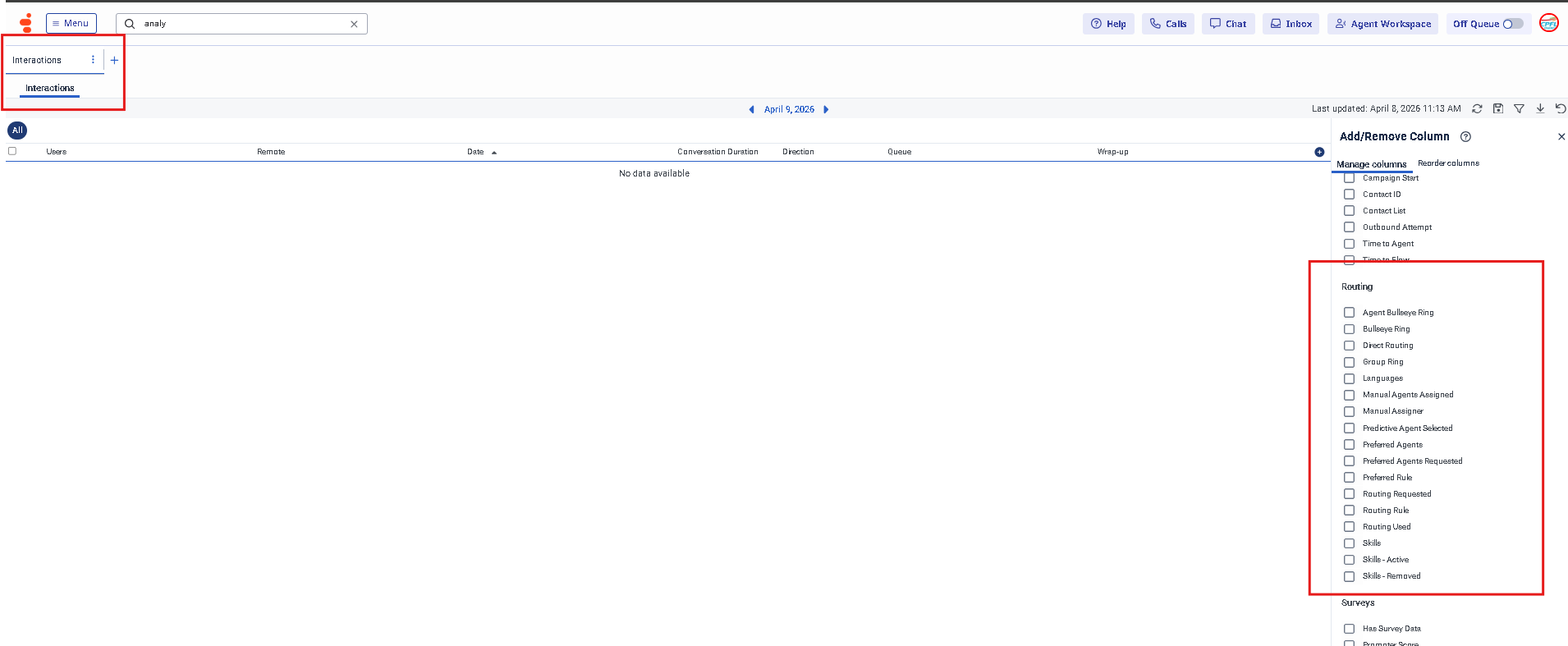Viewport: 1568px width, 646px height.
Task: Tick the Skills - Removed checkbox
Action: (x=1349, y=576)
